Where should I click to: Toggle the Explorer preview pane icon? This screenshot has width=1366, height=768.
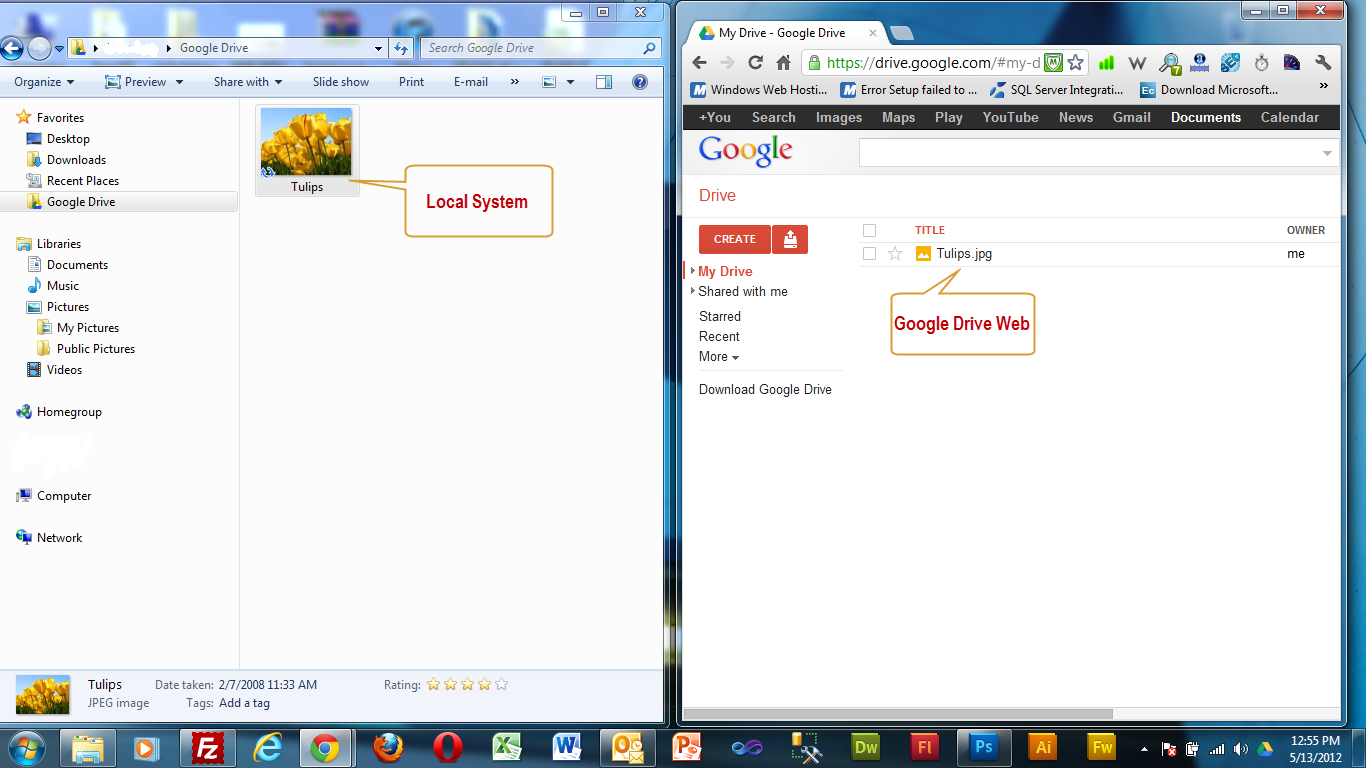coord(604,82)
